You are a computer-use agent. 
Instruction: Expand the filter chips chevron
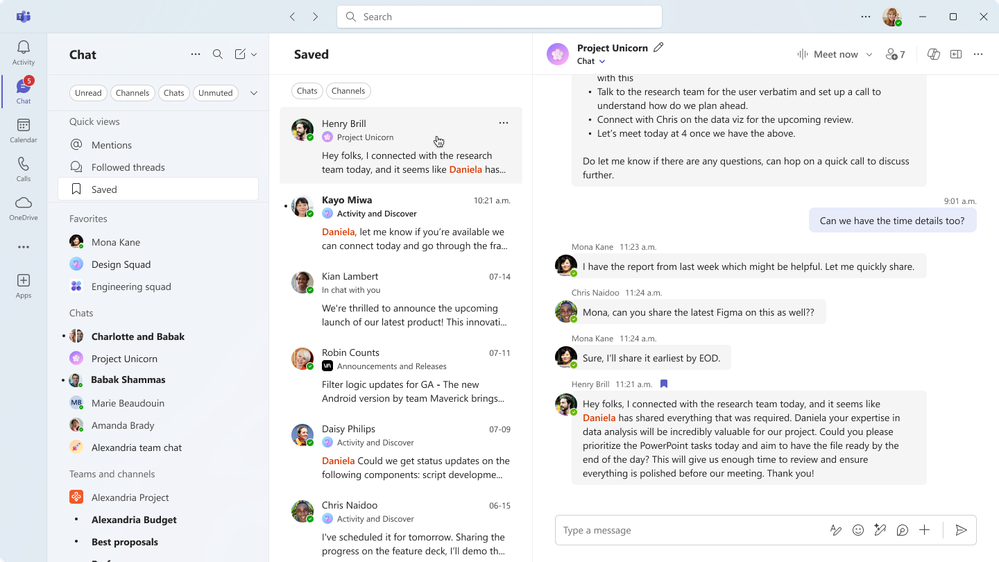click(x=254, y=93)
